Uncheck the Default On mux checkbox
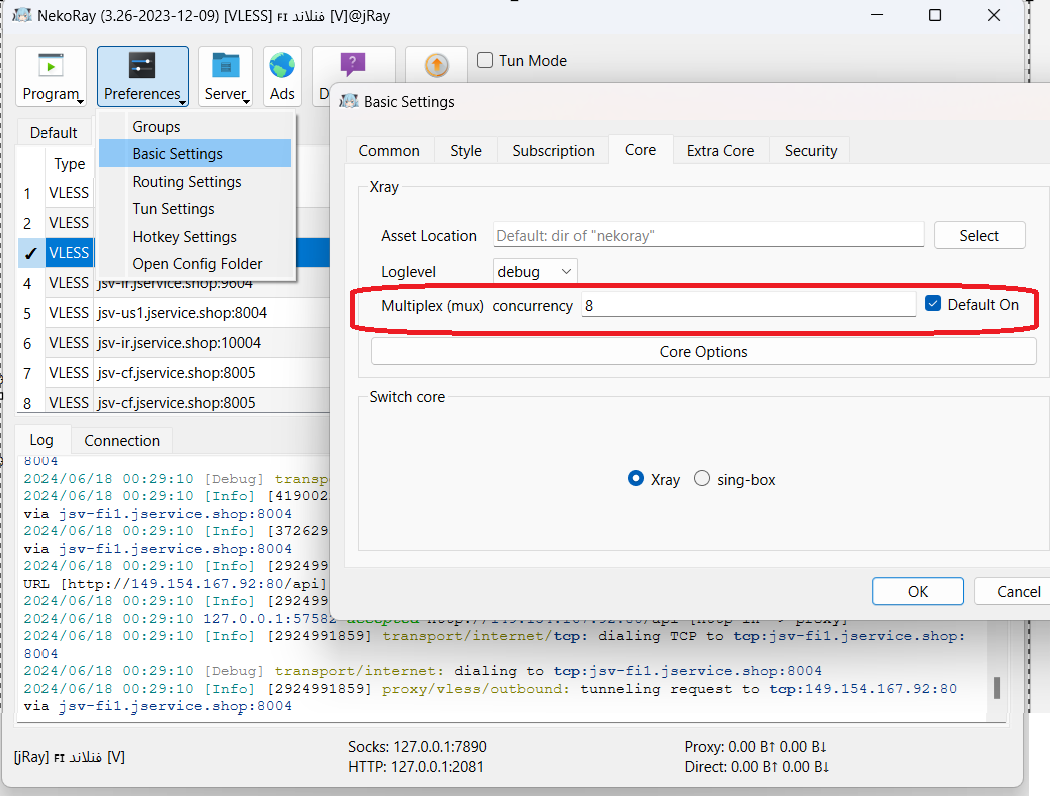Screen dimensions: 1050x796 [933, 304]
